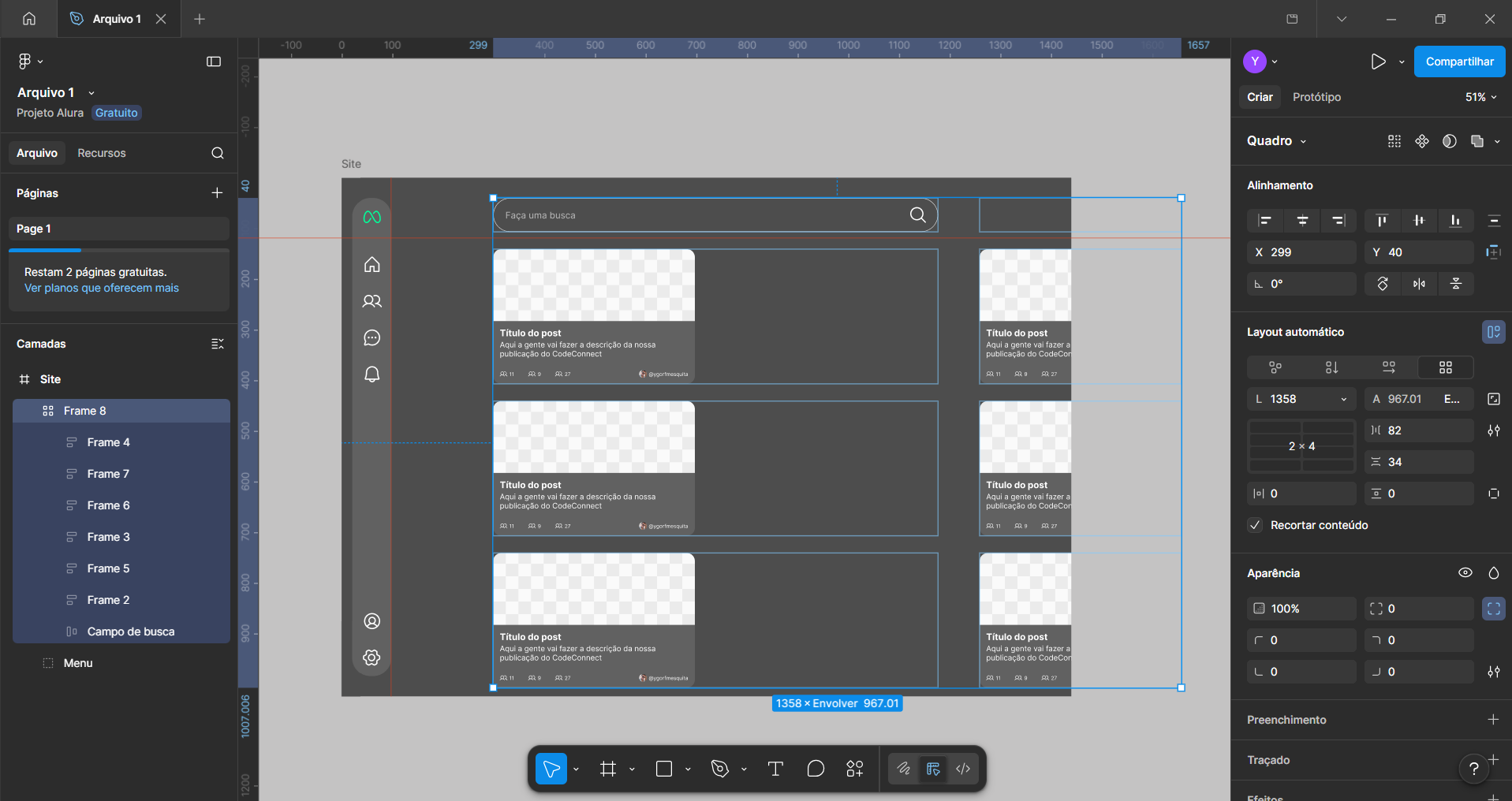Open the 51% zoom dropdown

(x=1481, y=97)
